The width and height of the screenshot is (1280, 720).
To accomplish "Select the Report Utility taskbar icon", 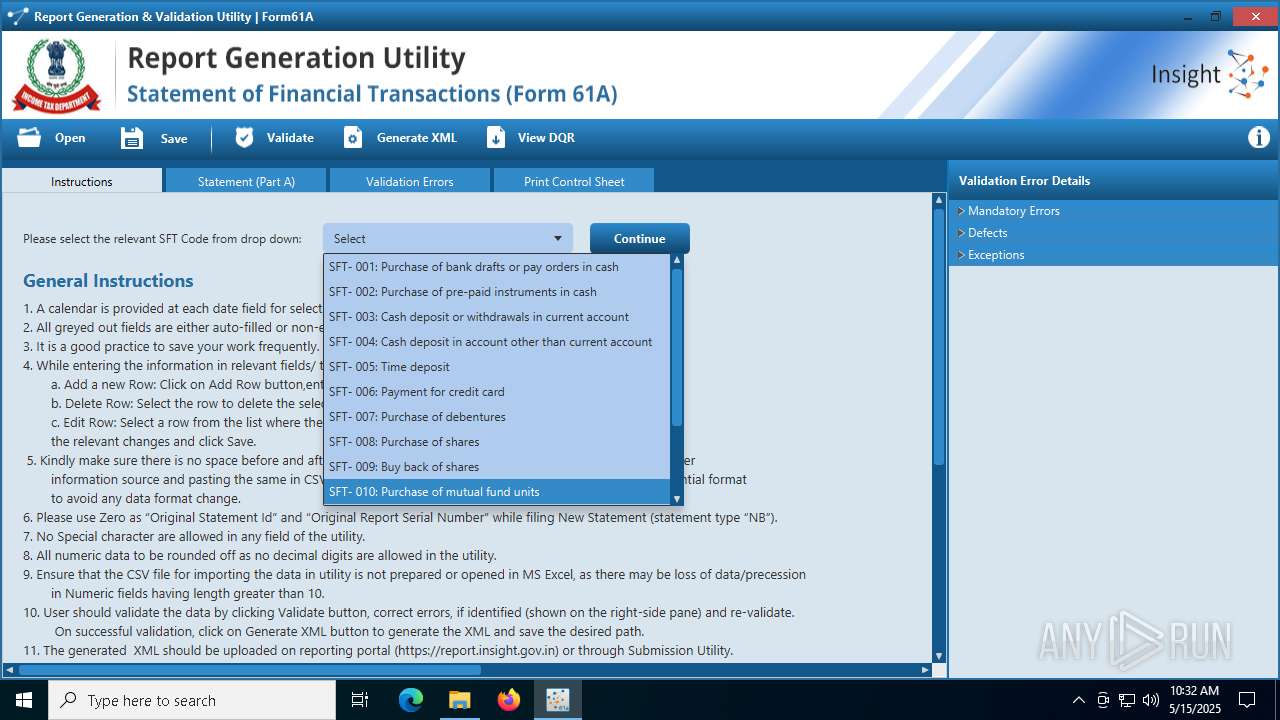I will [557, 700].
